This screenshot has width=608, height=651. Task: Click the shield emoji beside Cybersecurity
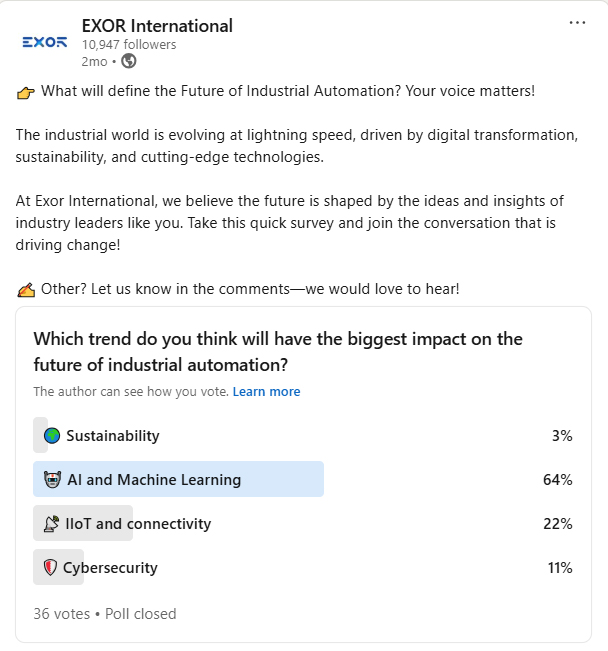tap(51, 568)
